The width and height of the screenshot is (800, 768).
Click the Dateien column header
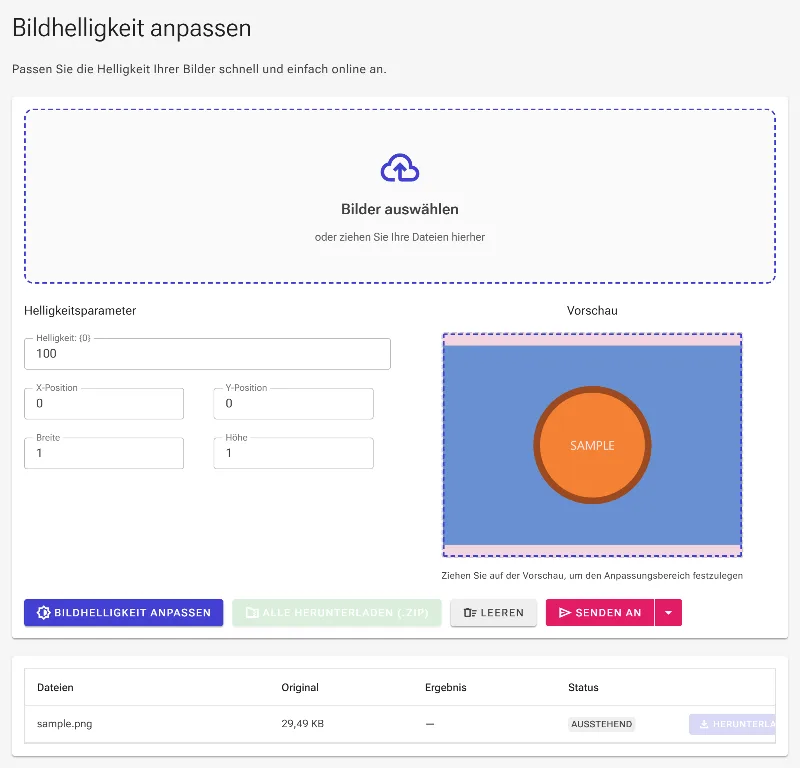click(55, 687)
